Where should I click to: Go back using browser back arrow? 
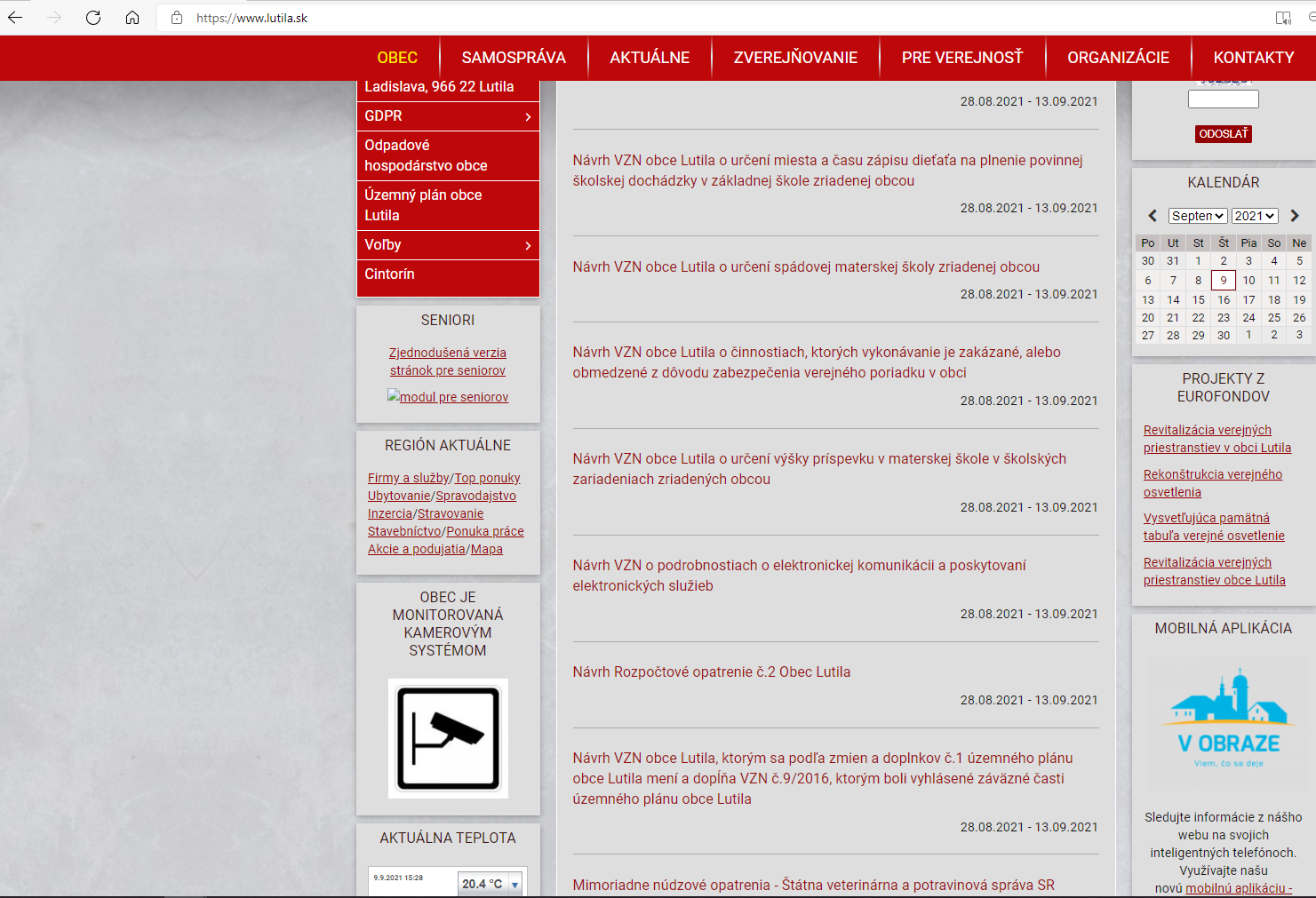click(x=15, y=18)
